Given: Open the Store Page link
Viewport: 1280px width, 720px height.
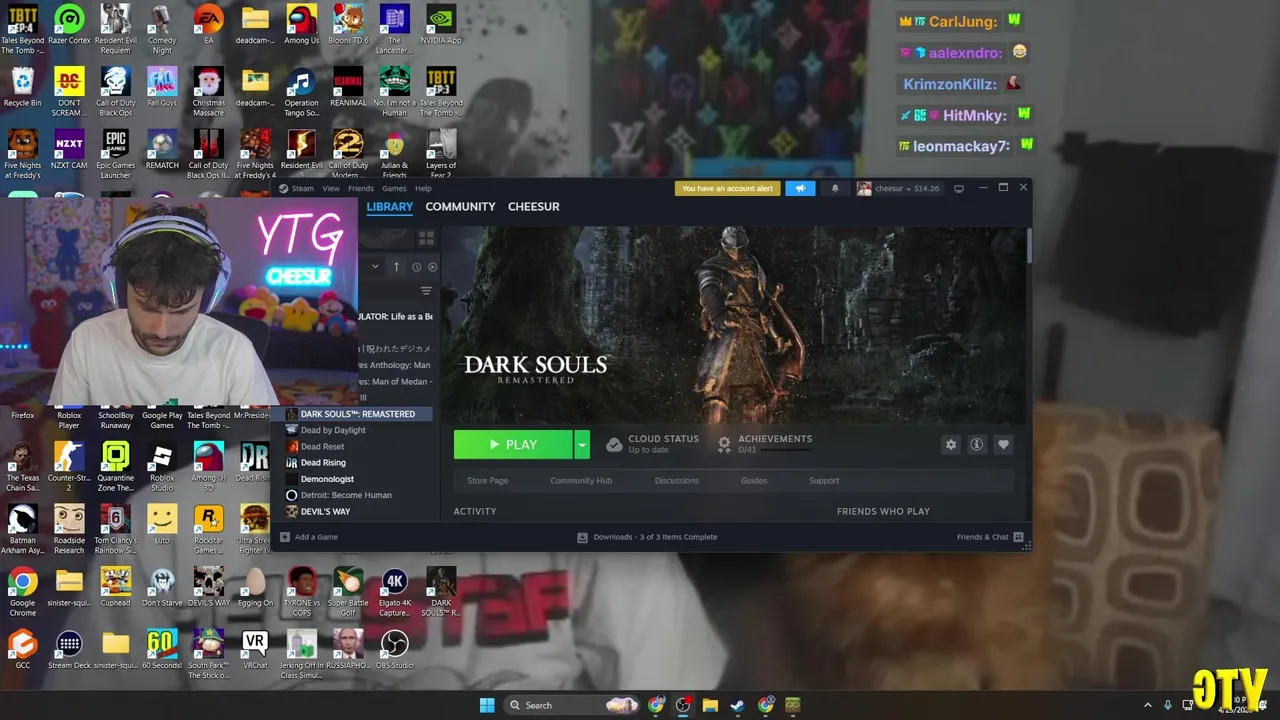Looking at the screenshot, I should click(x=488, y=481).
